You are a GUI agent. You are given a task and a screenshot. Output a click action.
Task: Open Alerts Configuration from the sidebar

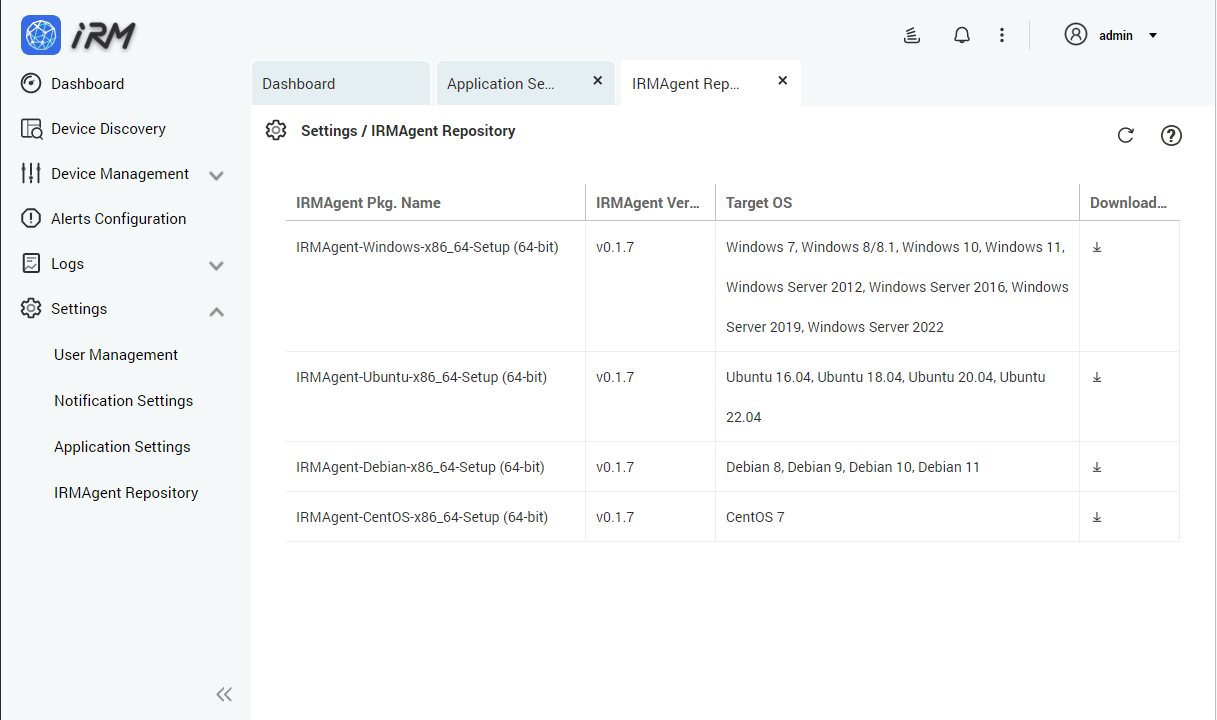point(118,218)
